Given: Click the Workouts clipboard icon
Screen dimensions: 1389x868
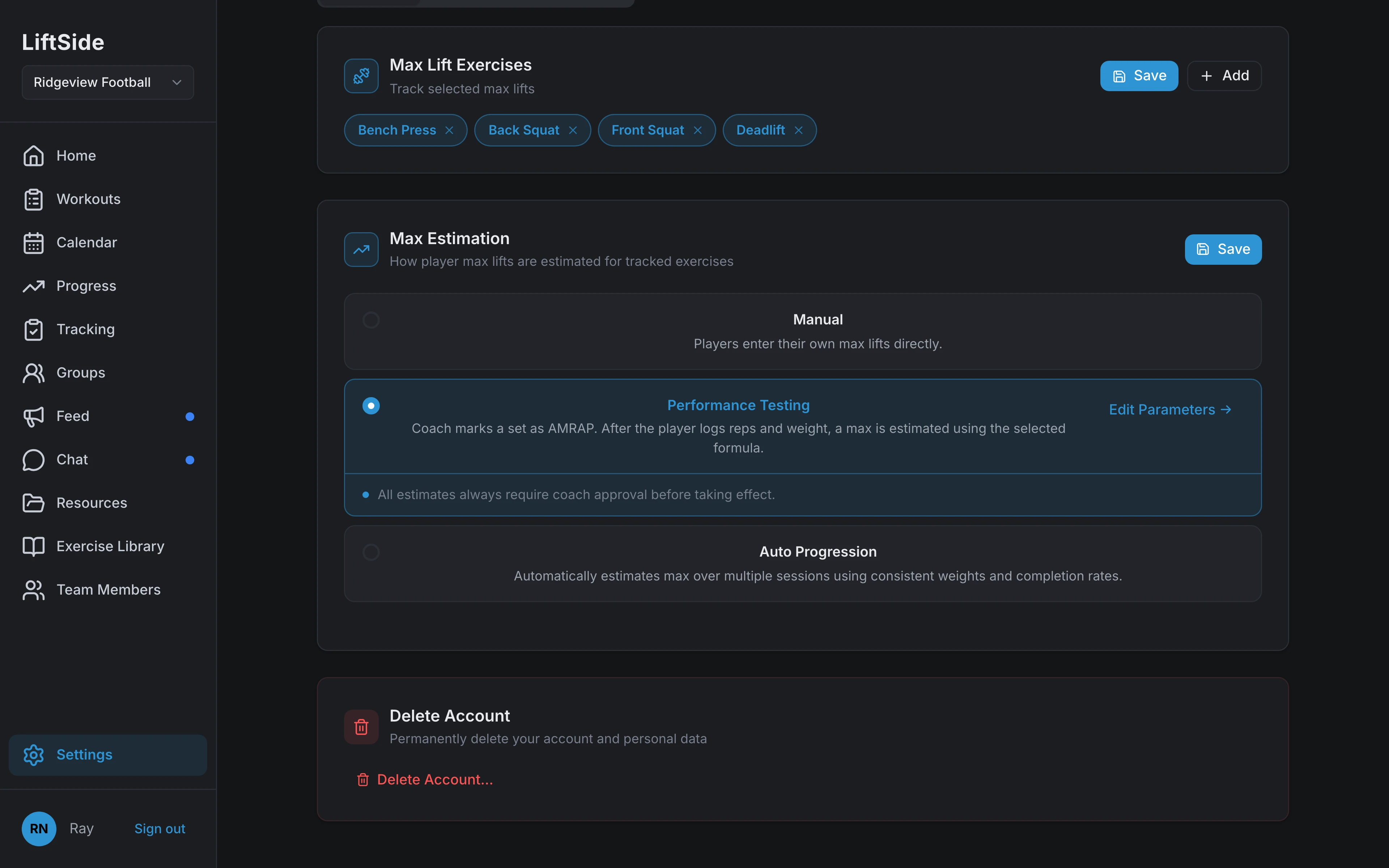Looking at the screenshot, I should point(33,199).
